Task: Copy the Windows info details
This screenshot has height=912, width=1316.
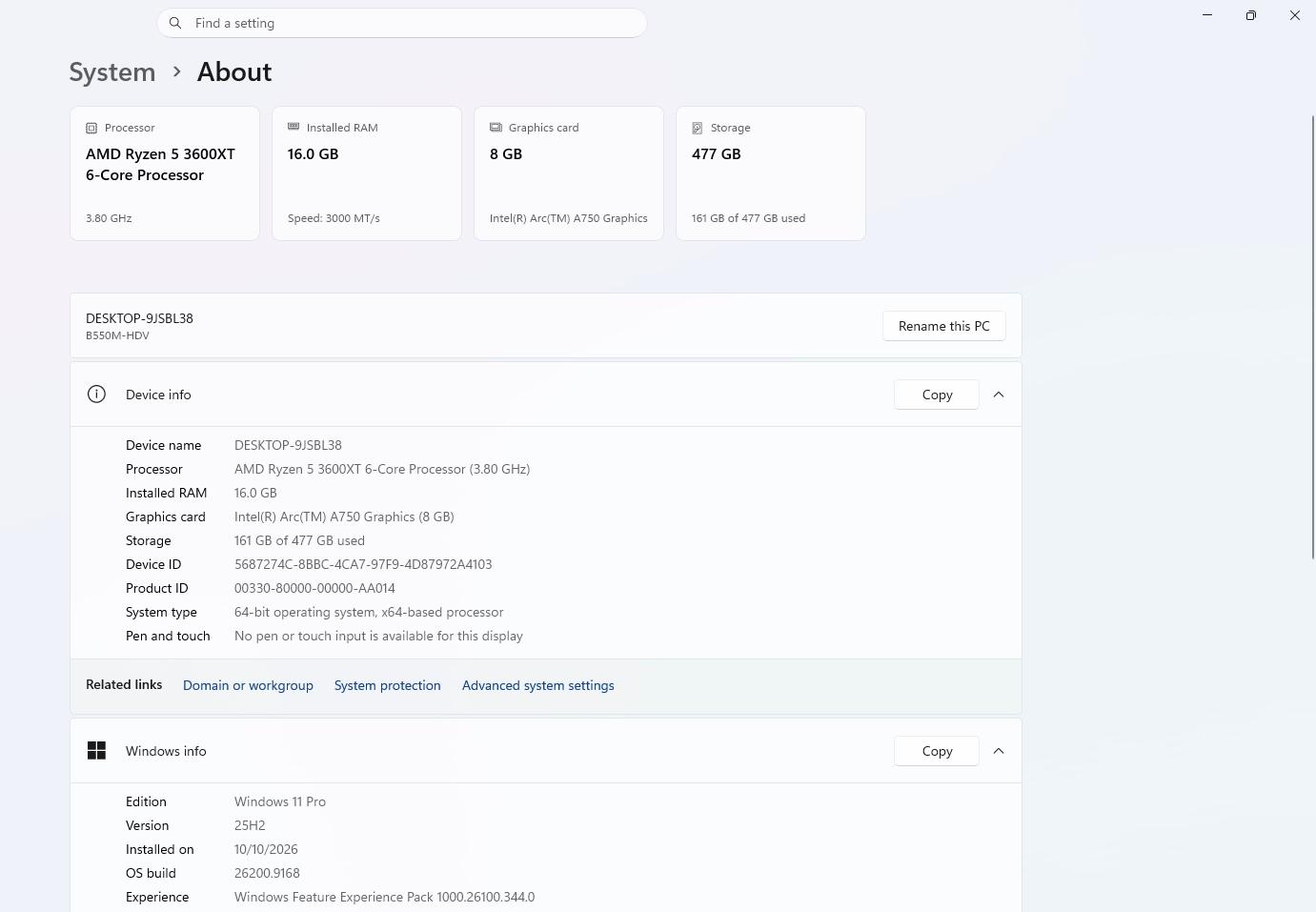Action: coord(937,751)
